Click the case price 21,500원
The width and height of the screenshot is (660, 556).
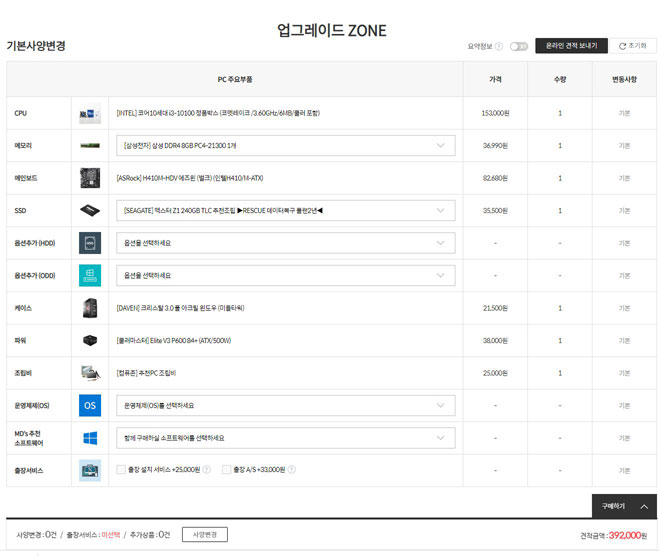(495, 308)
